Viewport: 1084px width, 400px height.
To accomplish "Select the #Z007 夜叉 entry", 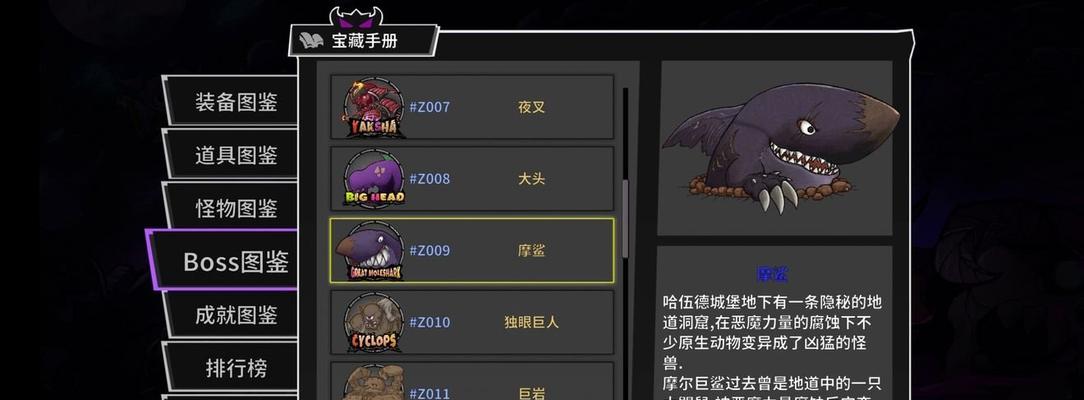I will tap(472, 107).
